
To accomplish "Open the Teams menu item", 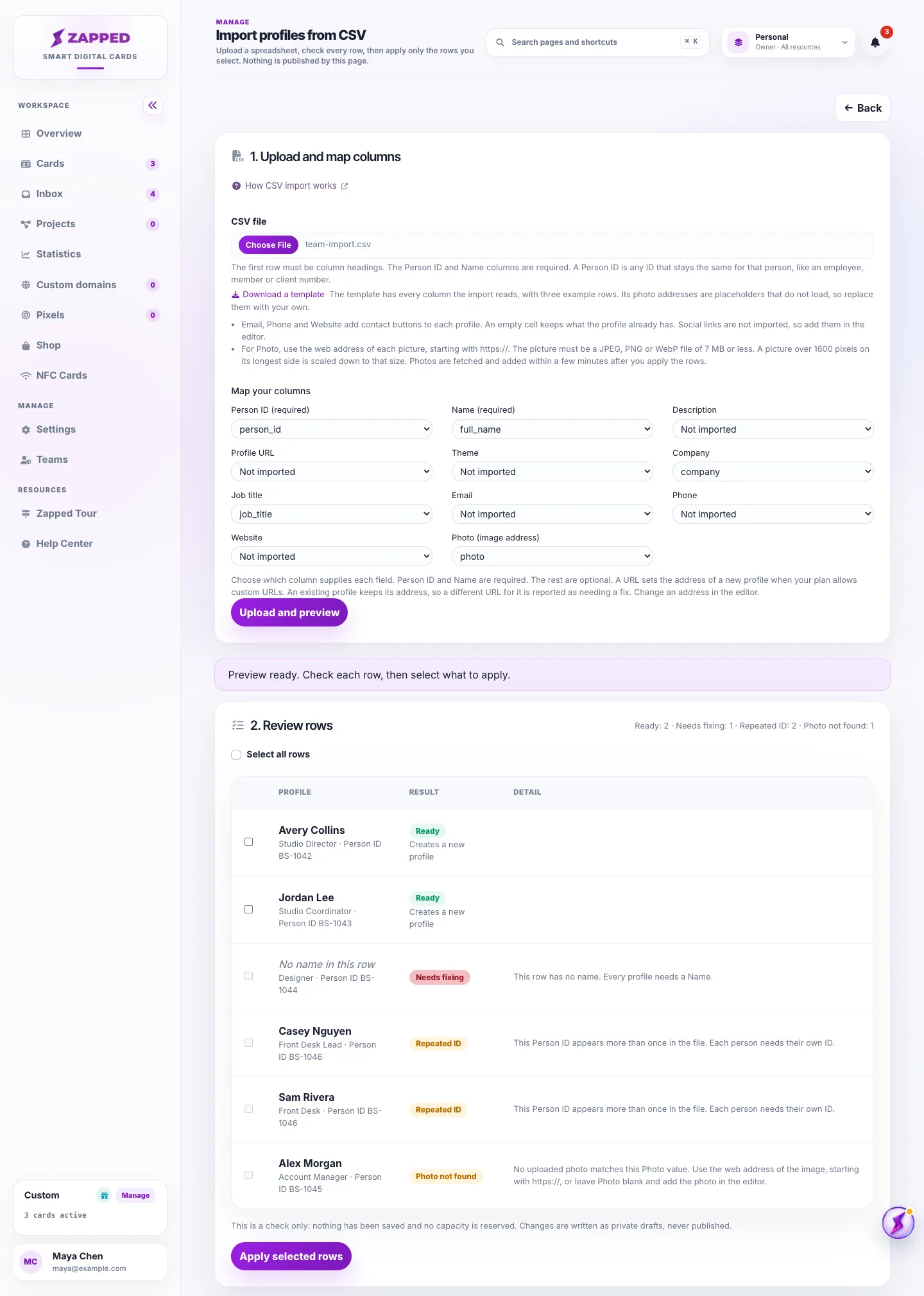I will pos(52,460).
